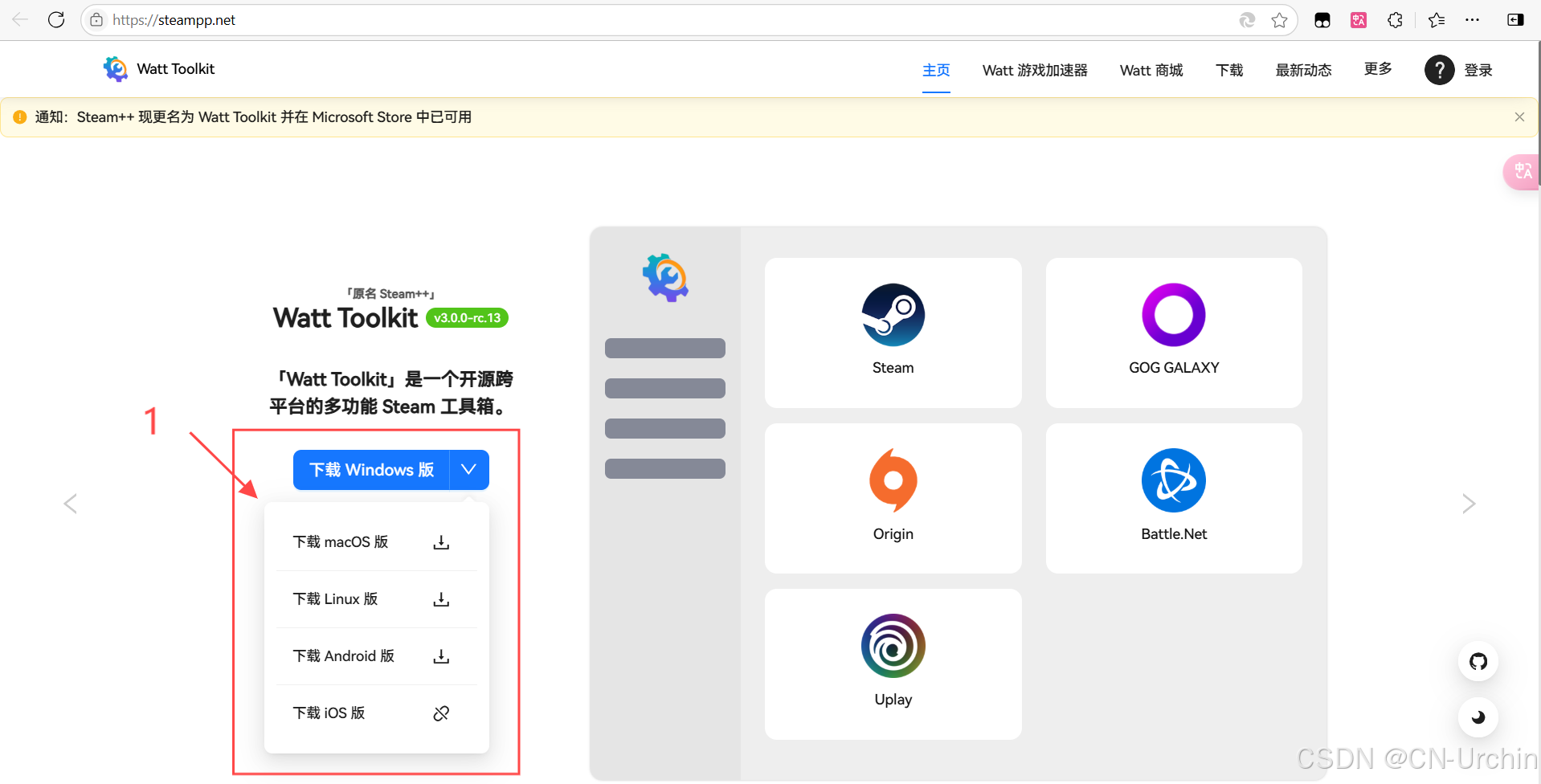Open the 更多 menu in navigation

pyautogui.click(x=1378, y=69)
